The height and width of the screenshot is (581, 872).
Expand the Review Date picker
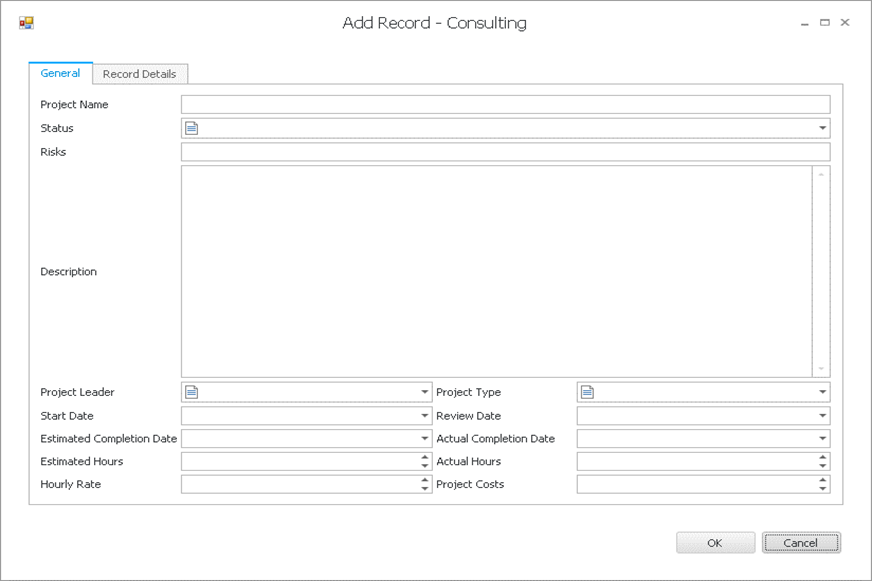[822, 415]
